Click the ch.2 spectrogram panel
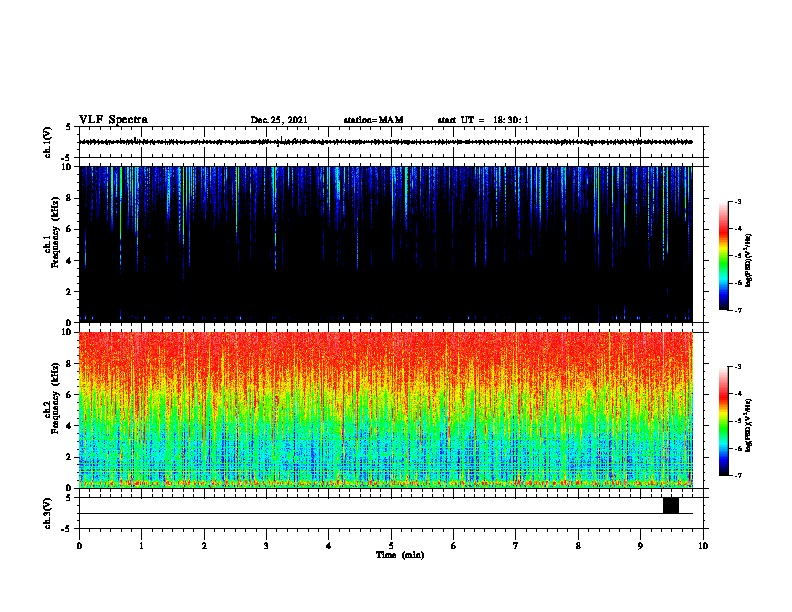792x612 pixels. coord(386,410)
